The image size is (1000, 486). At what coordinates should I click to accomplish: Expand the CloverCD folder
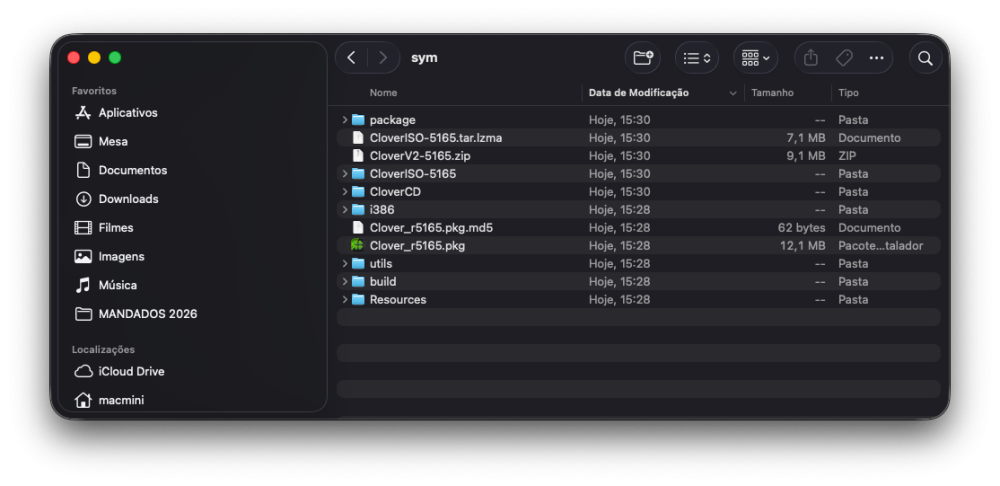click(344, 191)
